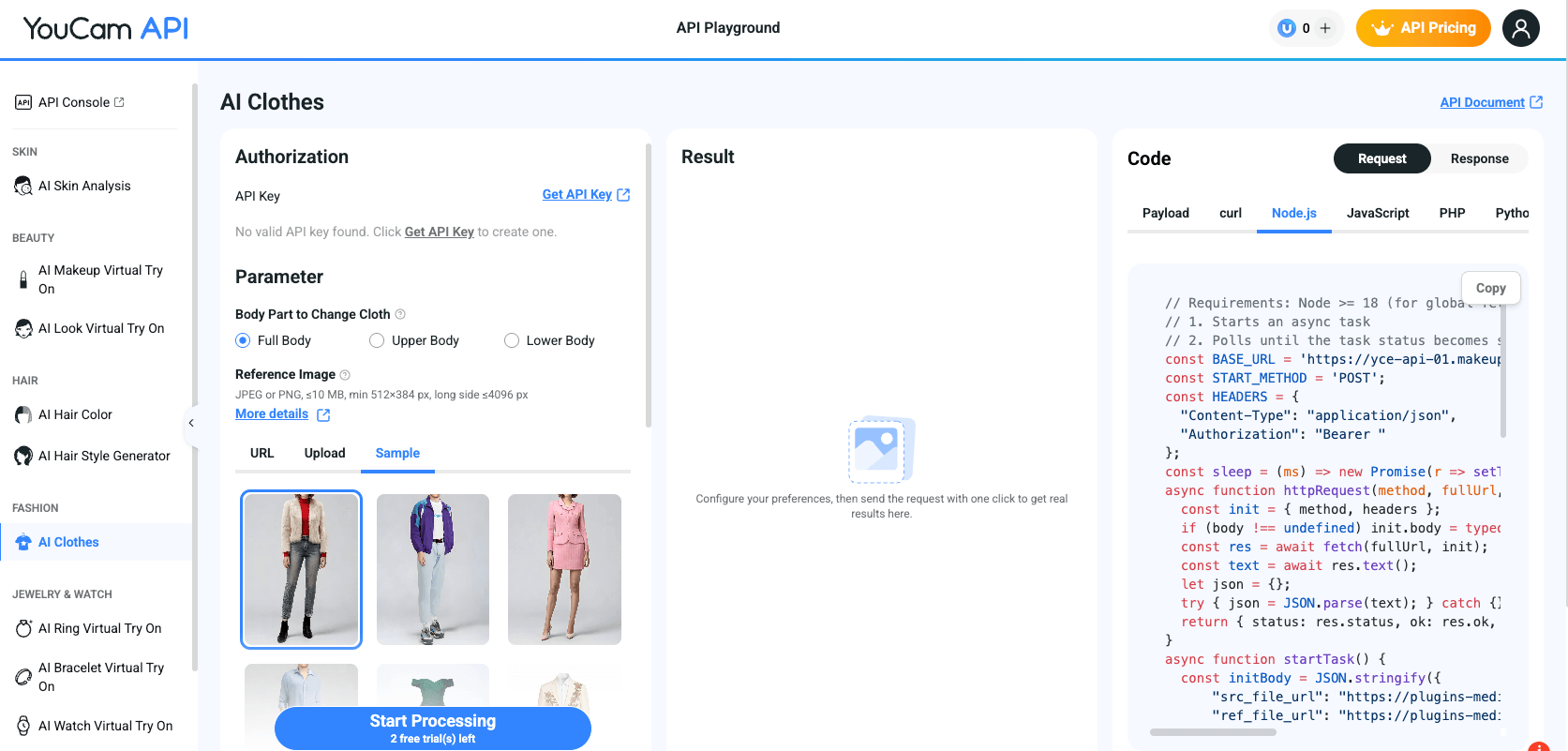Open the PHP code tab

pos(1452,213)
